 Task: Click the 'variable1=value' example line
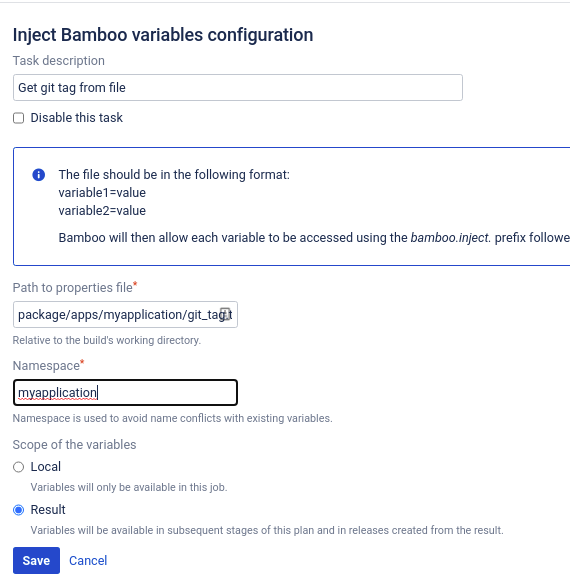click(102, 193)
